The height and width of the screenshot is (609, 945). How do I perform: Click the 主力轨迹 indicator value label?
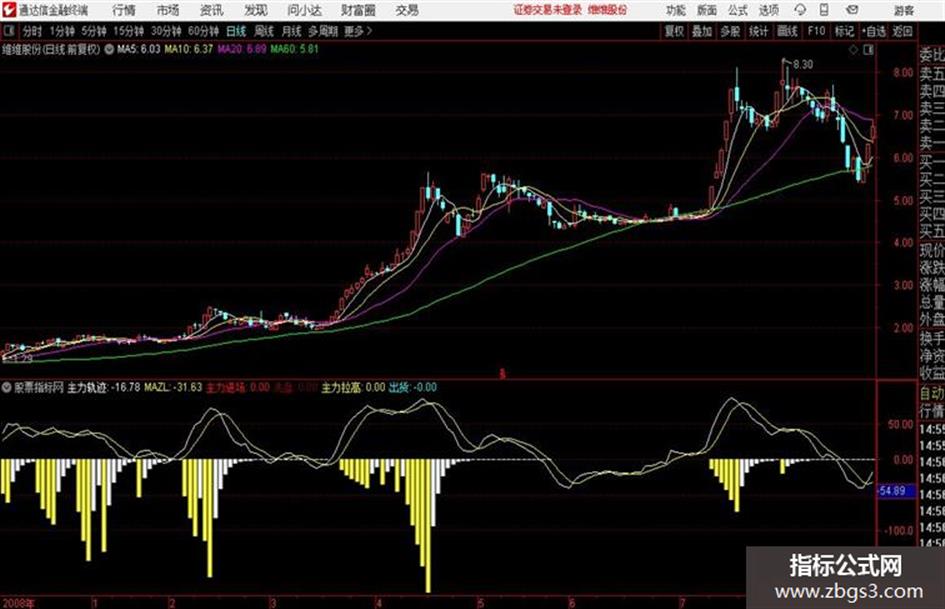tap(104, 388)
